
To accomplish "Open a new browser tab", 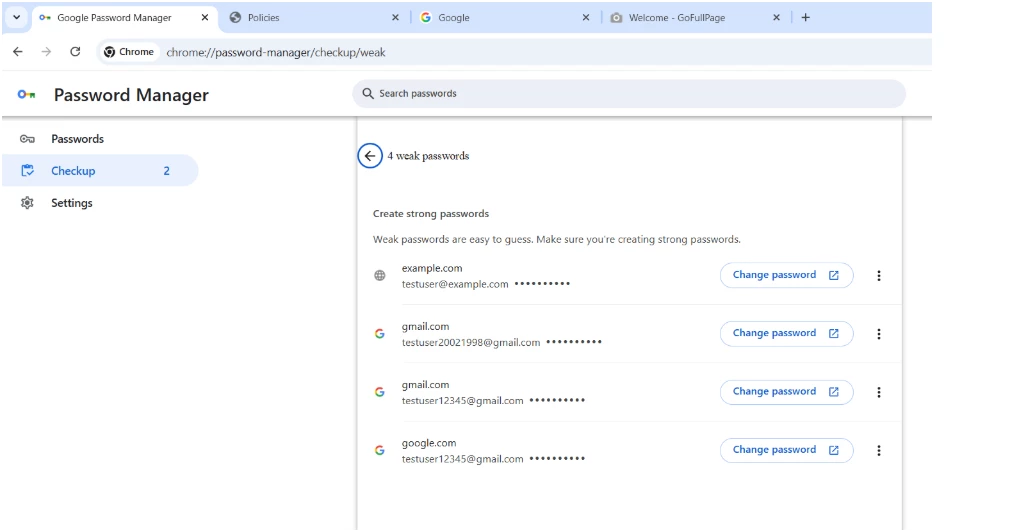I will coord(806,18).
